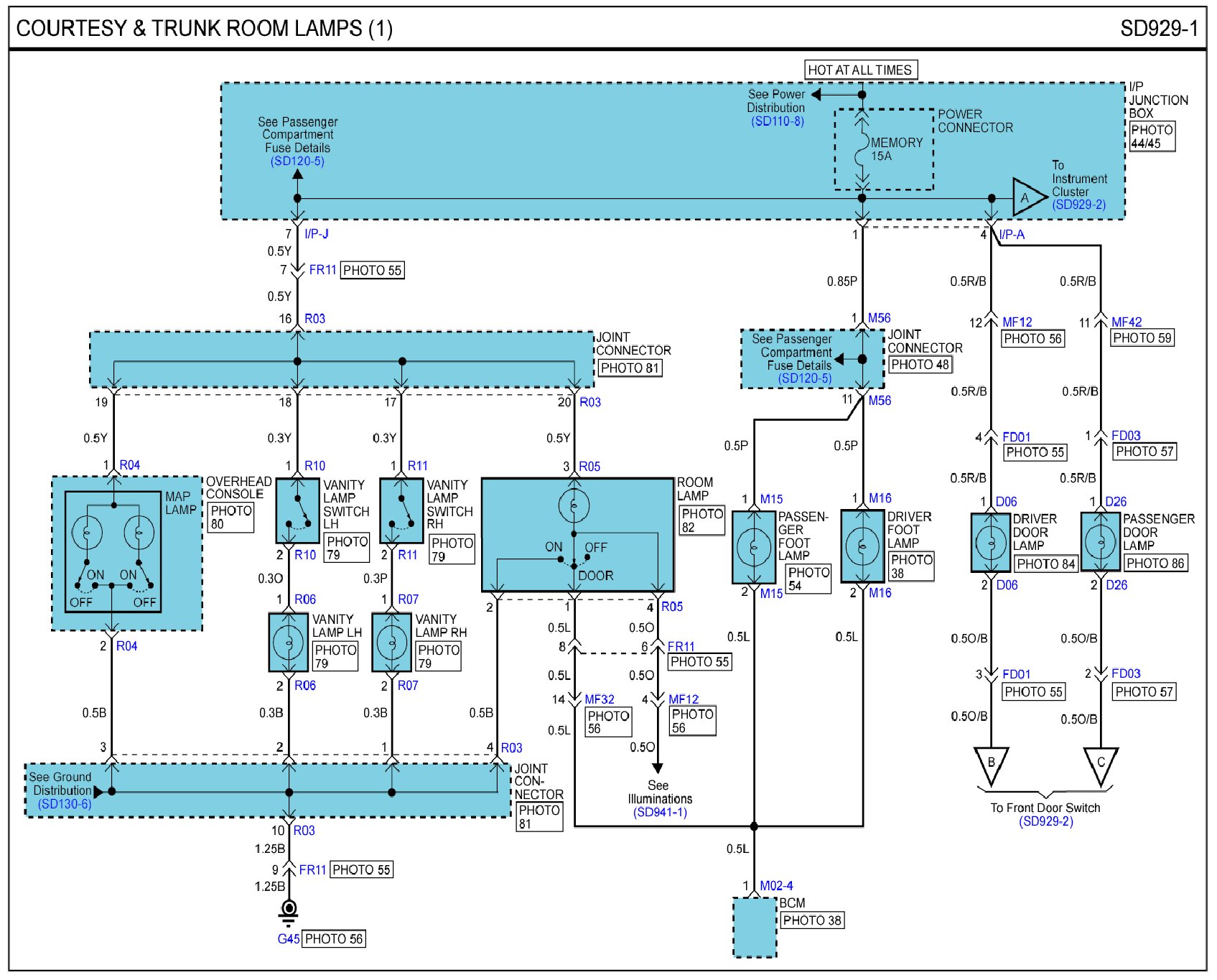1217x980 pixels.
Task: Select the room lamp bulb symbol
Action: tap(574, 507)
